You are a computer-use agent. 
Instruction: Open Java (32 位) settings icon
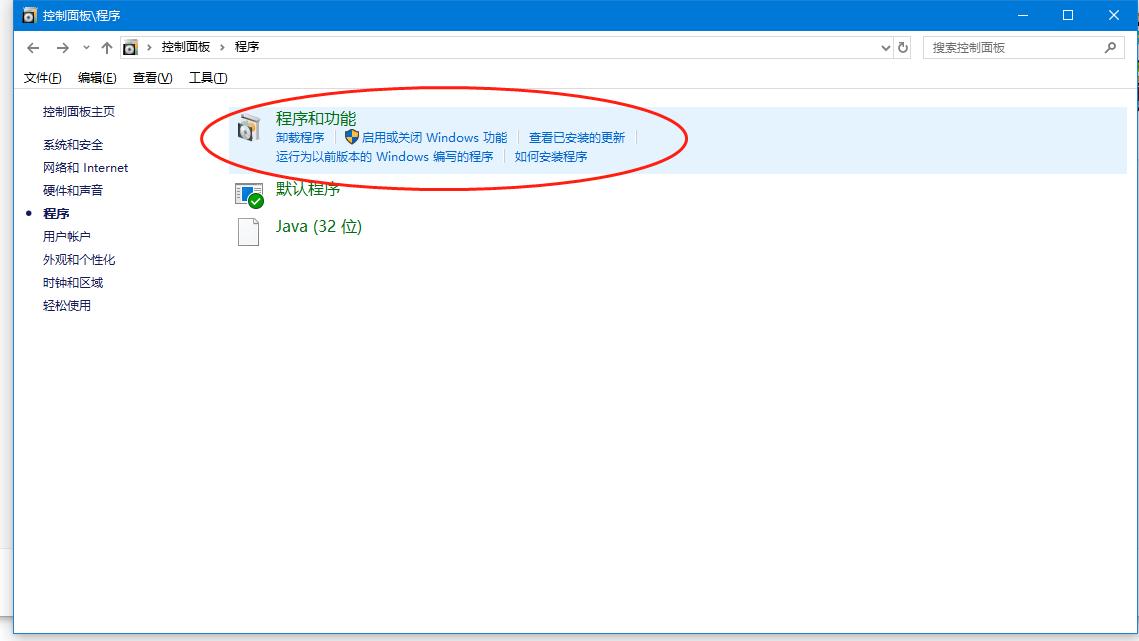tap(248, 230)
